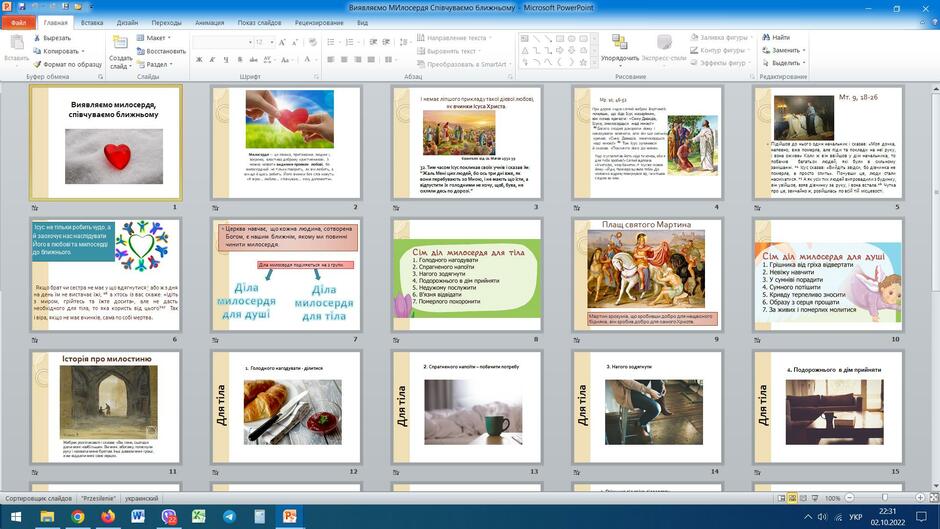Click the zoom slider in status bar
This screenshot has height=529, width=940.
(885, 498)
